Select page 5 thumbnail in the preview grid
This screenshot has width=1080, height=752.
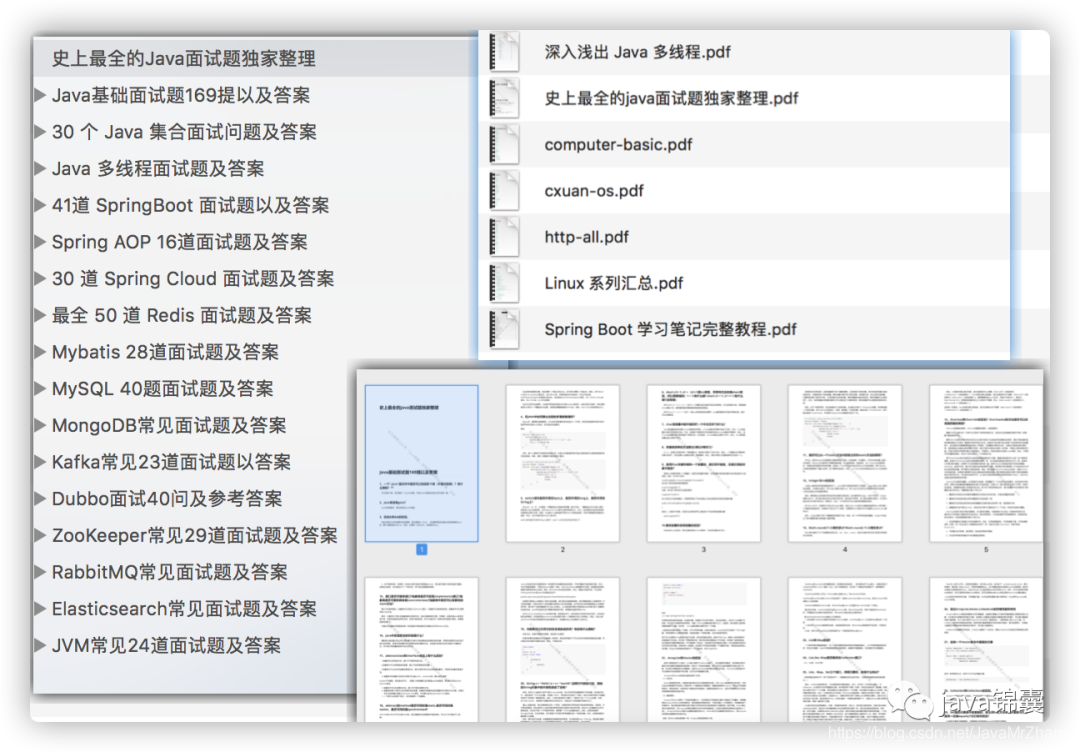point(986,463)
